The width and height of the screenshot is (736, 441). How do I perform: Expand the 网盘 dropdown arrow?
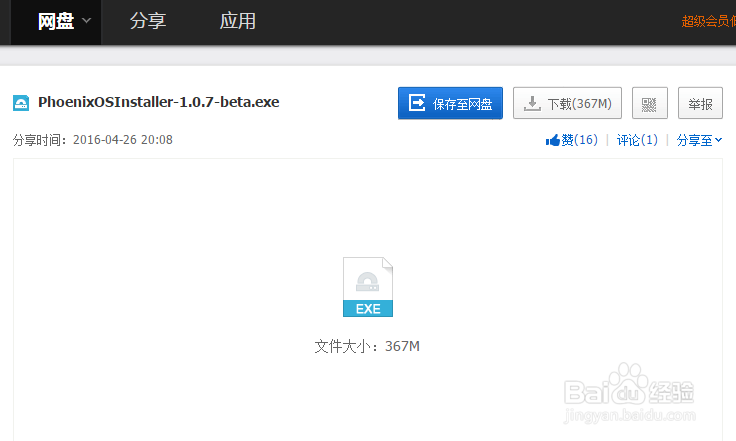point(86,21)
